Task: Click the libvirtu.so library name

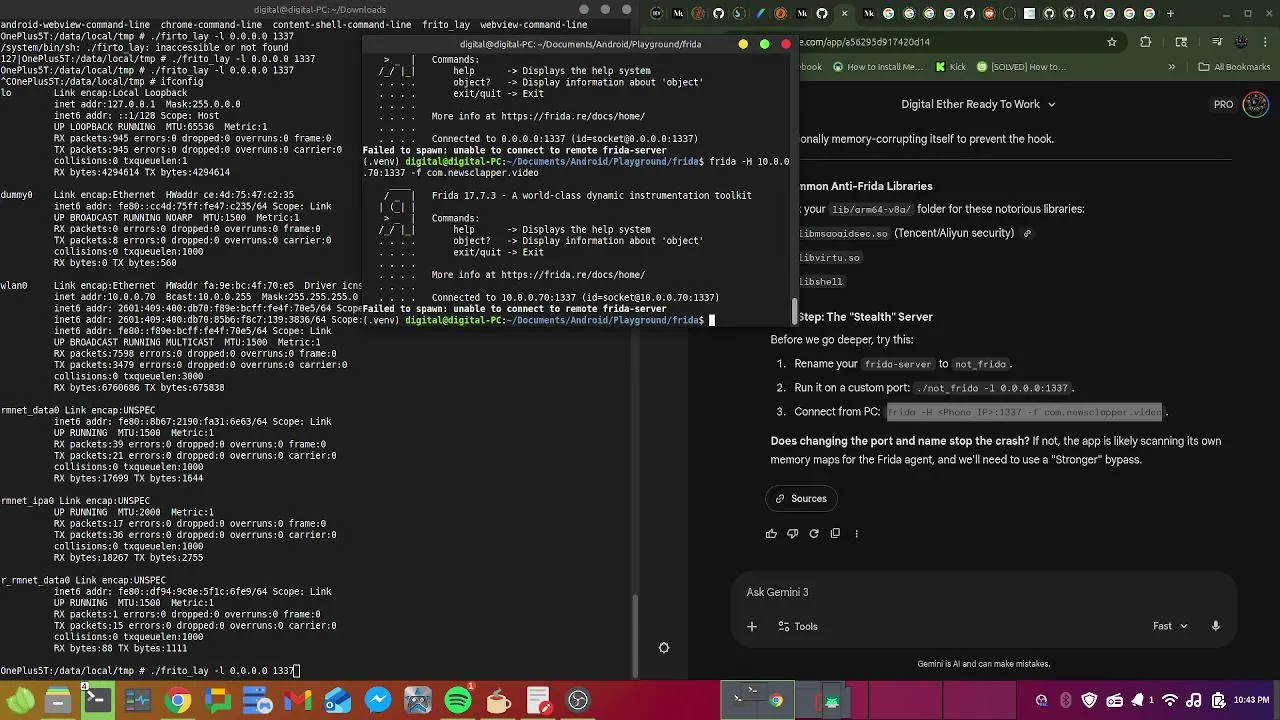Action: tap(830, 258)
